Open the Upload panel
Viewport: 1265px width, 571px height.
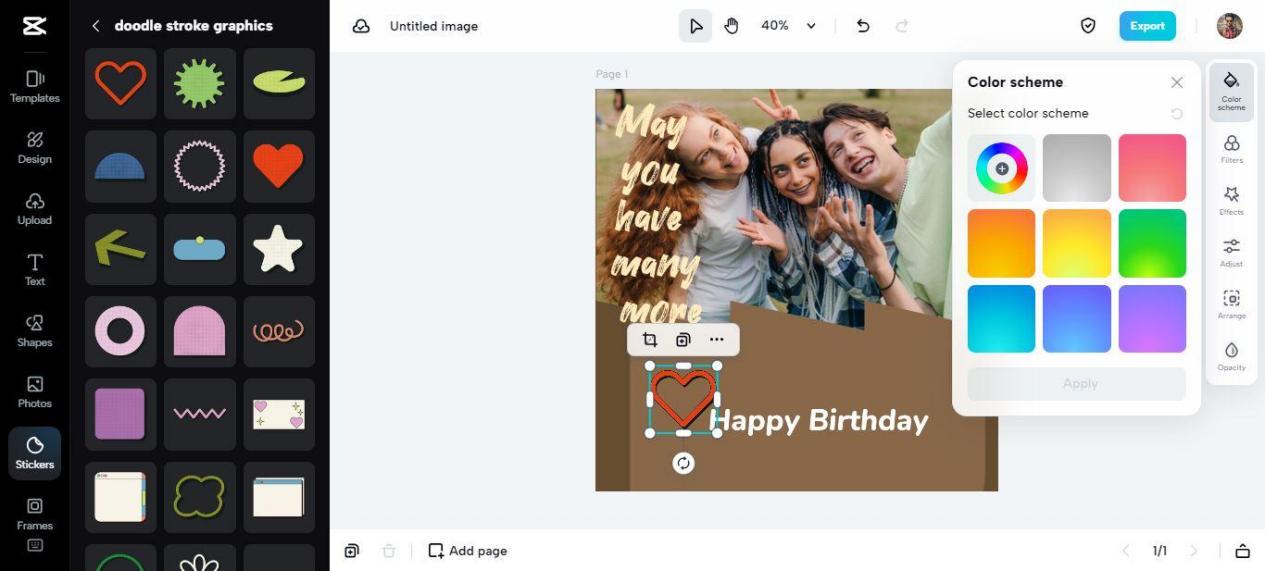[35, 209]
